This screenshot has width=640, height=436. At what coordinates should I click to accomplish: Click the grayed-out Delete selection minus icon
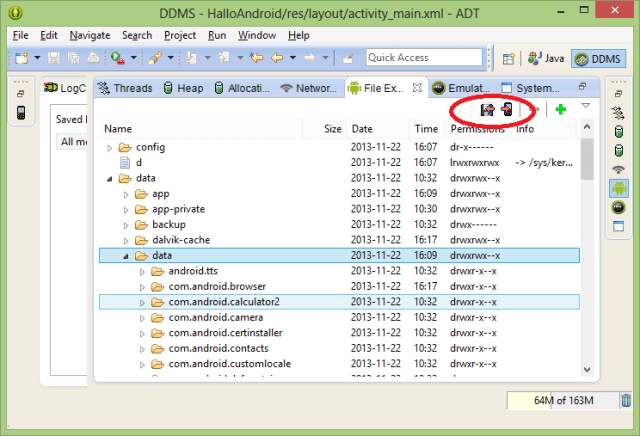pos(533,109)
